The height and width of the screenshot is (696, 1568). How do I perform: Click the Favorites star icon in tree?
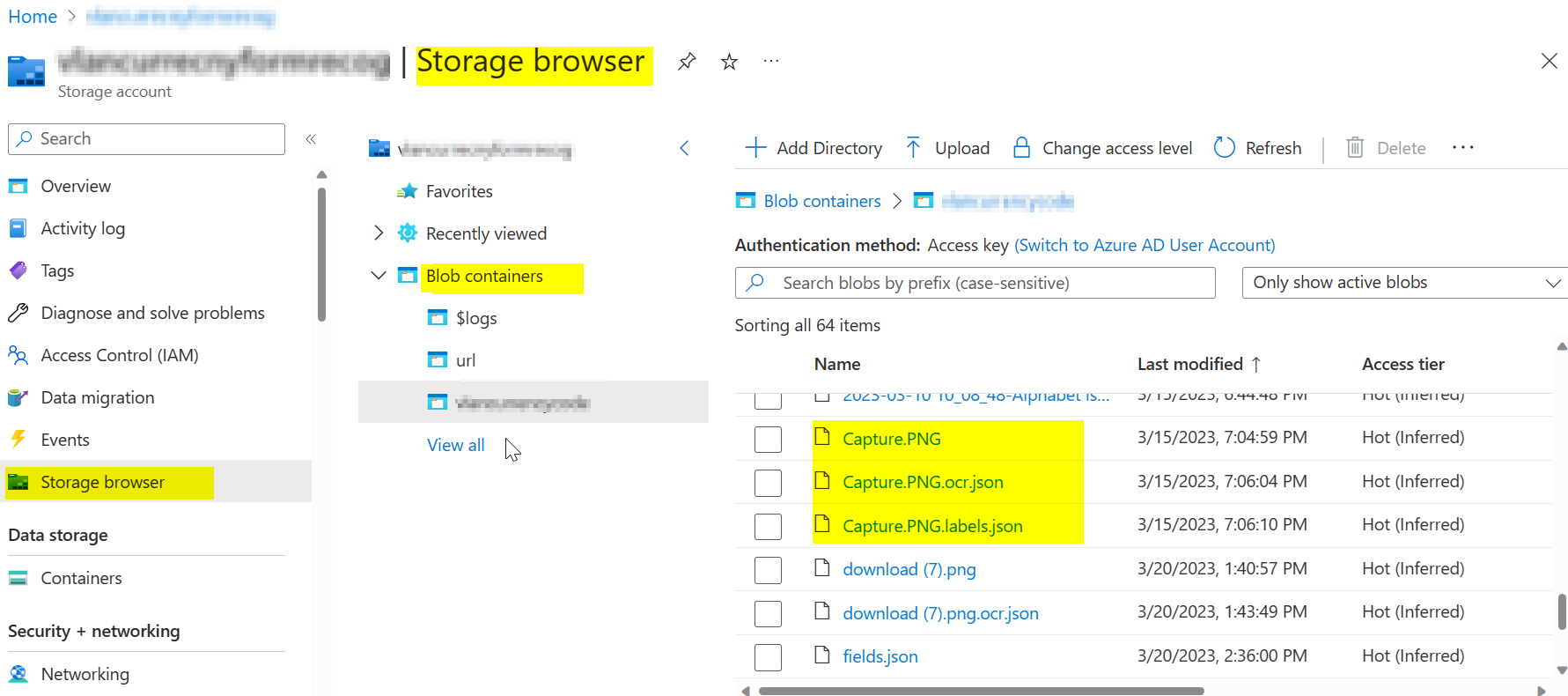pyautogui.click(x=407, y=191)
